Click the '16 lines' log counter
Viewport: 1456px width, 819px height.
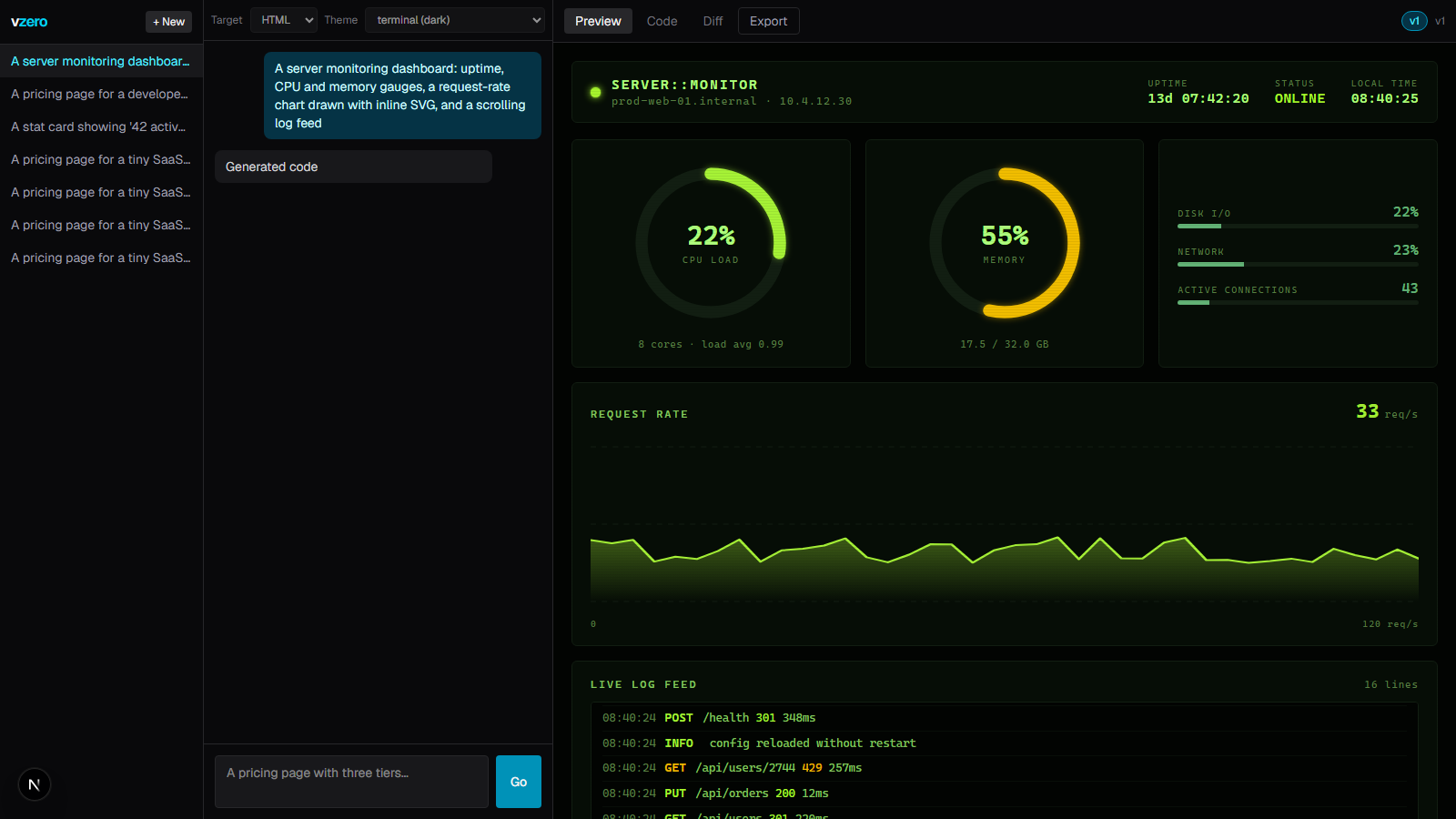(1390, 684)
